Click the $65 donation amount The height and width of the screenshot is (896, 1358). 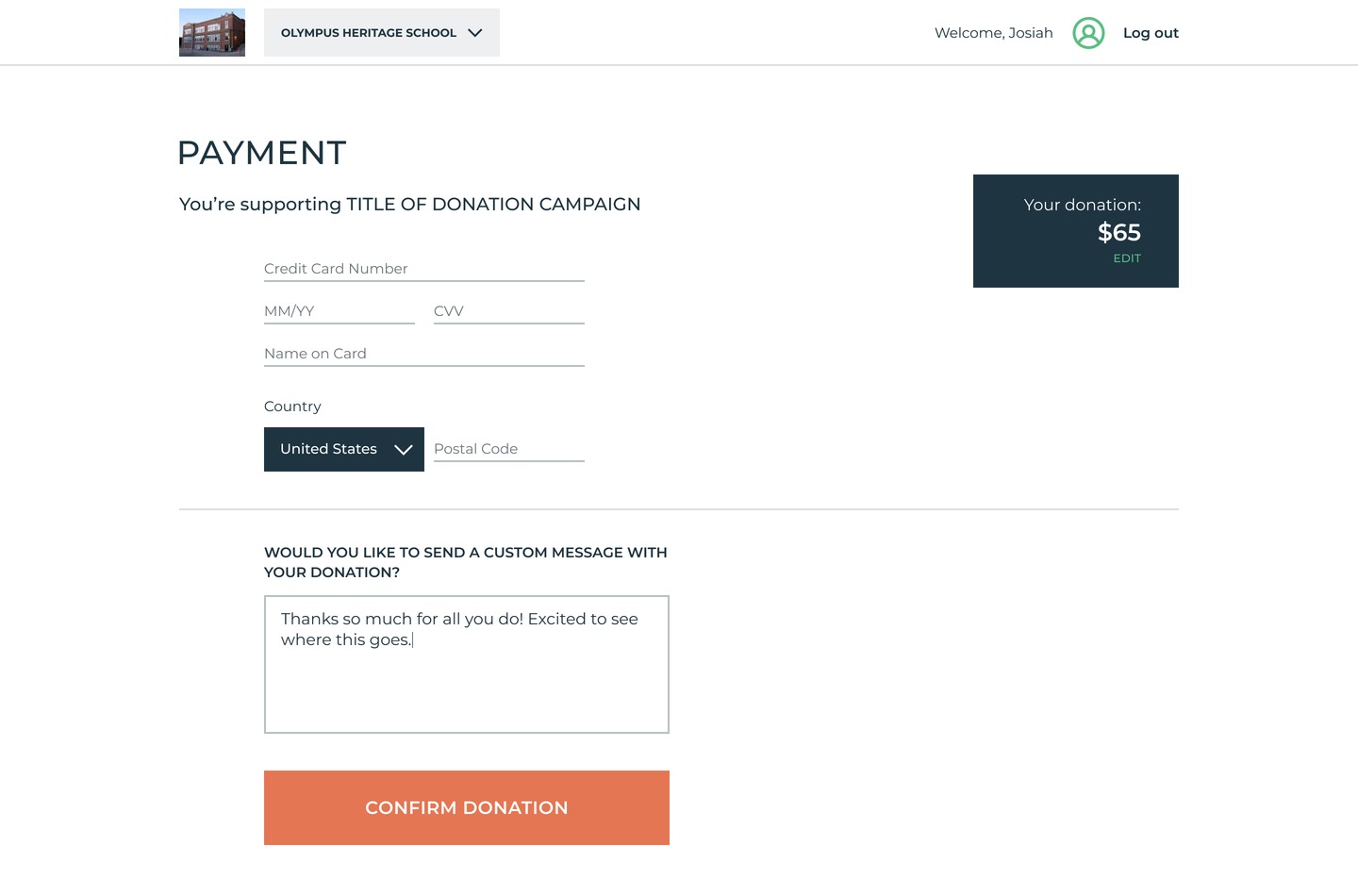point(1119,232)
